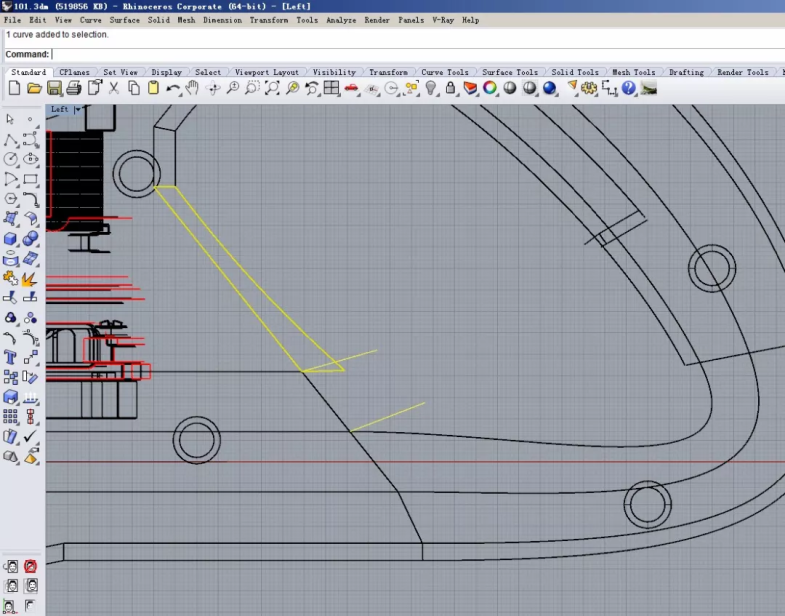
Task: Select the Pan view hand tool
Action: tap(193, 89)
